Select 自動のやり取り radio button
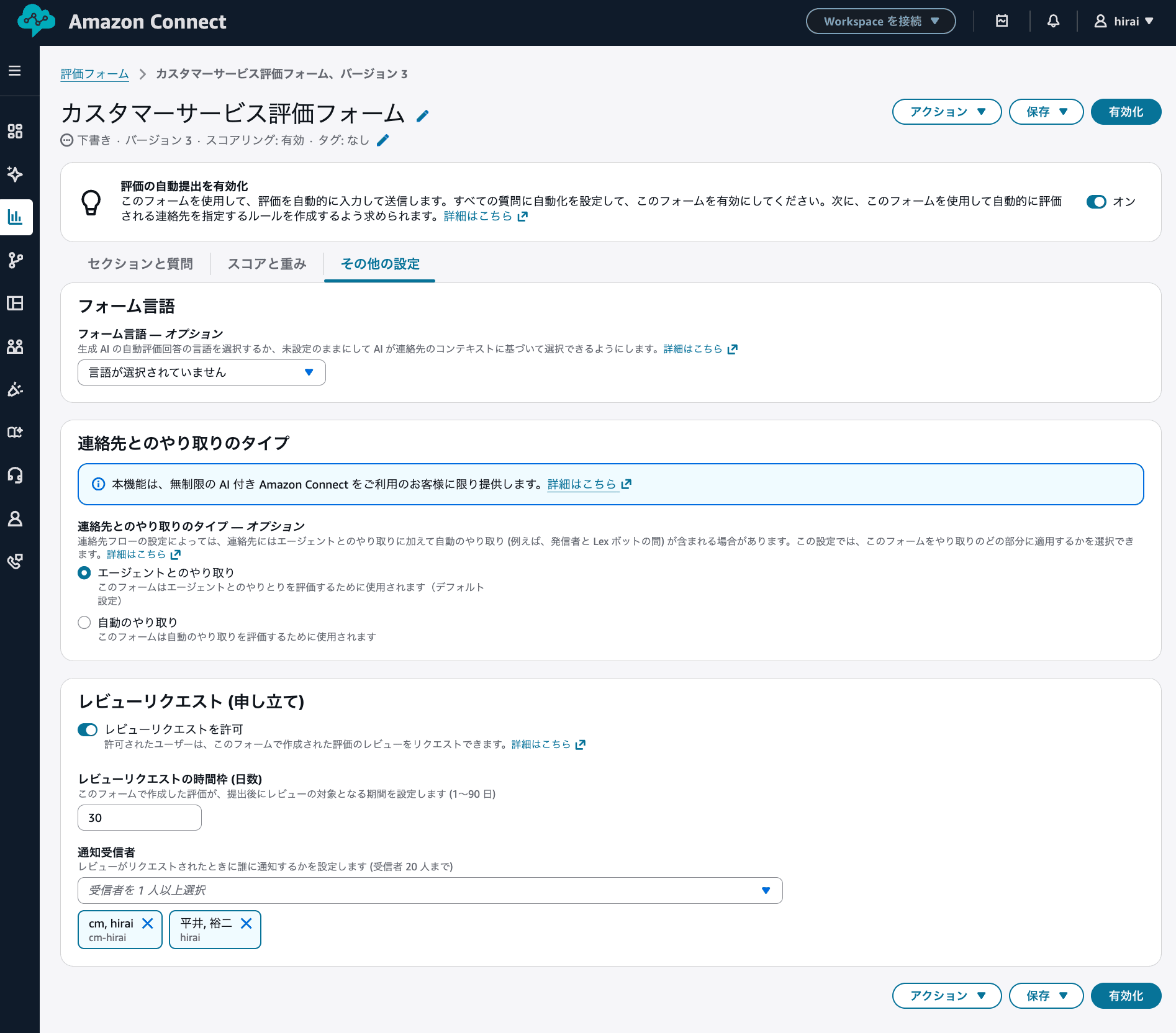The width and height of the screenshot is (1176, 1033). pyautogui.click(x=84, y=622)
